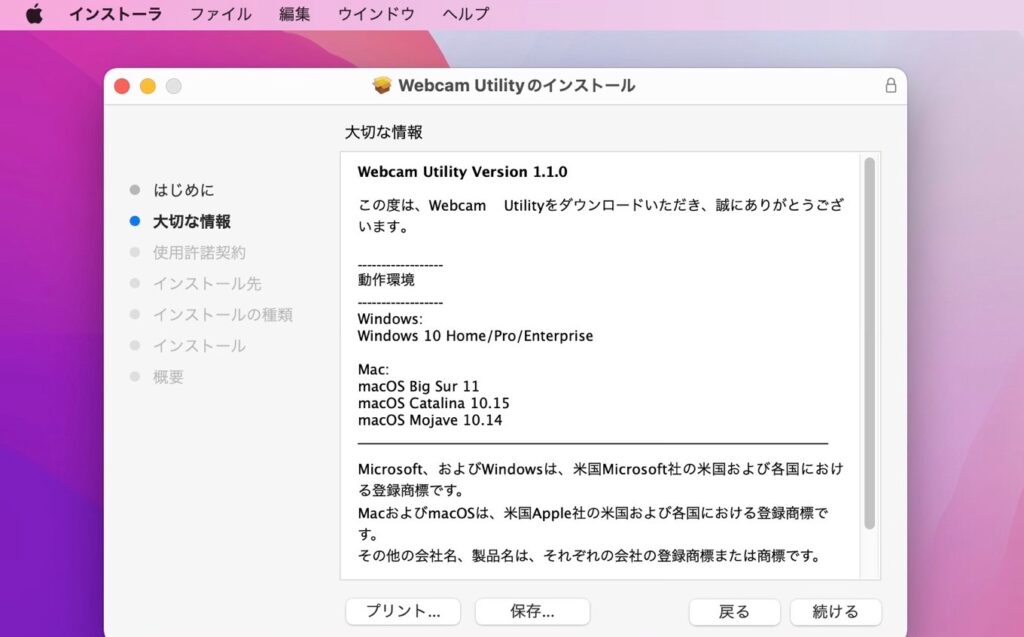Click the 大切な情報 blue step indicator
Viewport: 1024px width, 637px height.
(134, 221)
